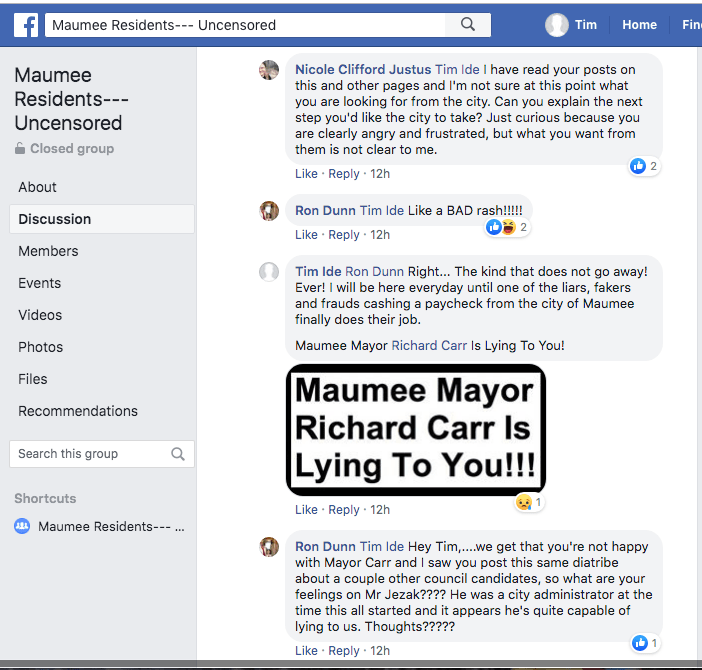This screenshot has width=702, height=670.
Task: Go to the group's Photos section
Action: click(x=41, y=347)
